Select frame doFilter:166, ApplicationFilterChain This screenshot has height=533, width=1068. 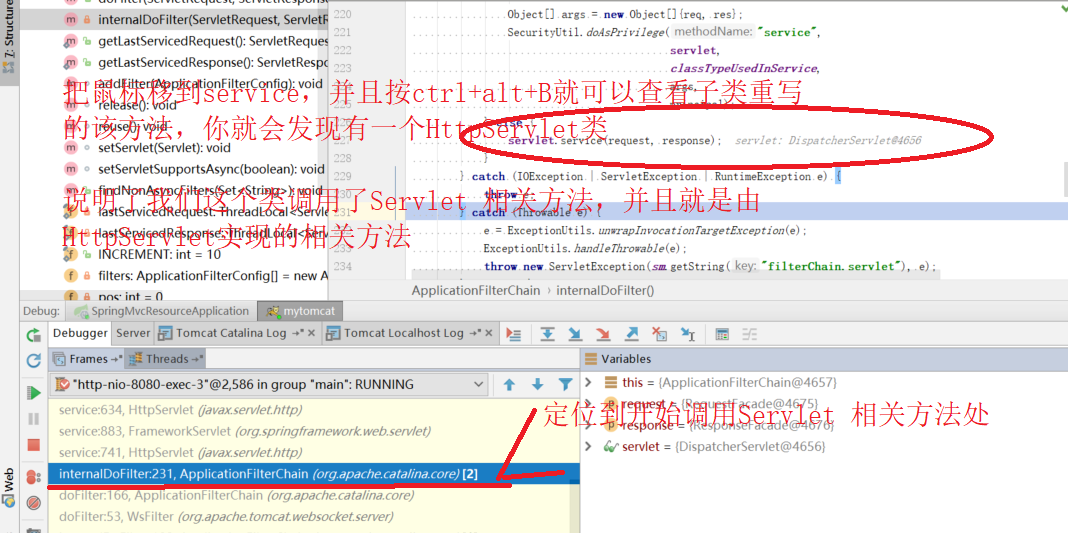click(313, 496)
